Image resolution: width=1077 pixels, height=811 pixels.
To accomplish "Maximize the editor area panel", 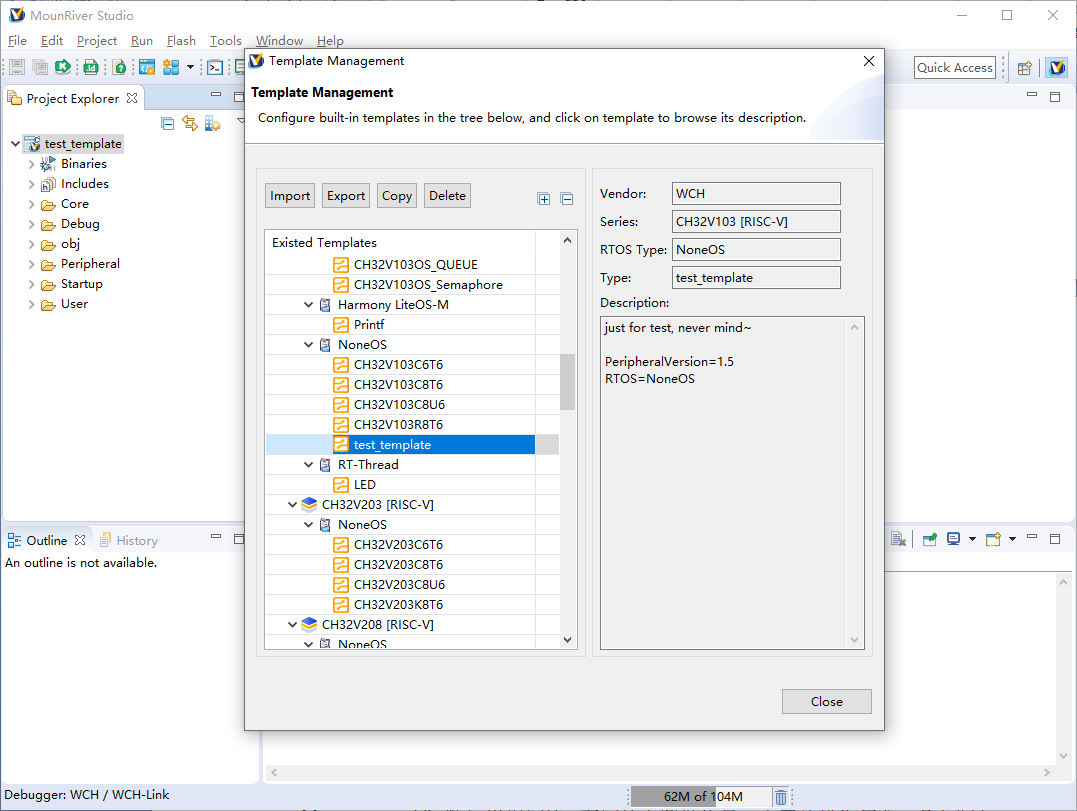I will (x=1055, y=97).
